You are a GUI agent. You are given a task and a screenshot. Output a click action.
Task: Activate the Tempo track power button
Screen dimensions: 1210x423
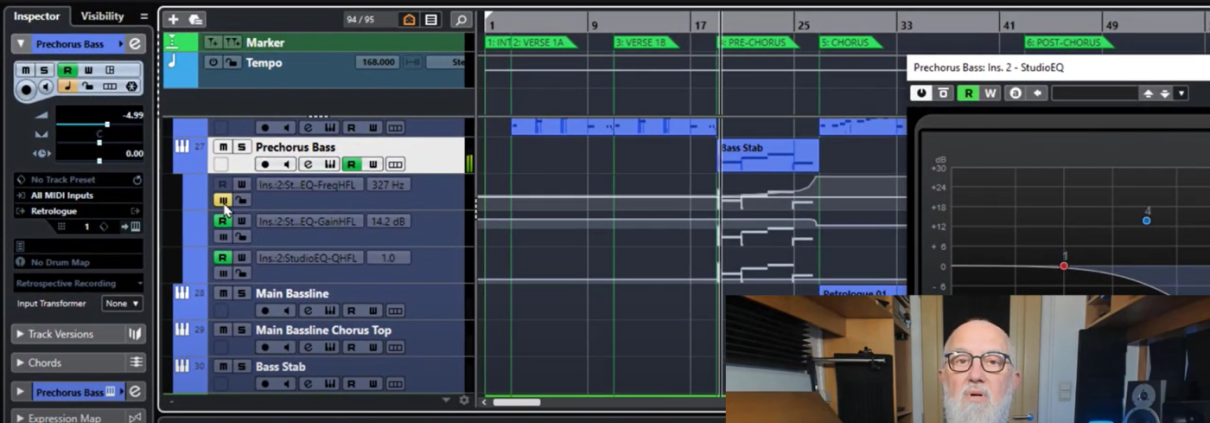point(212,62)
